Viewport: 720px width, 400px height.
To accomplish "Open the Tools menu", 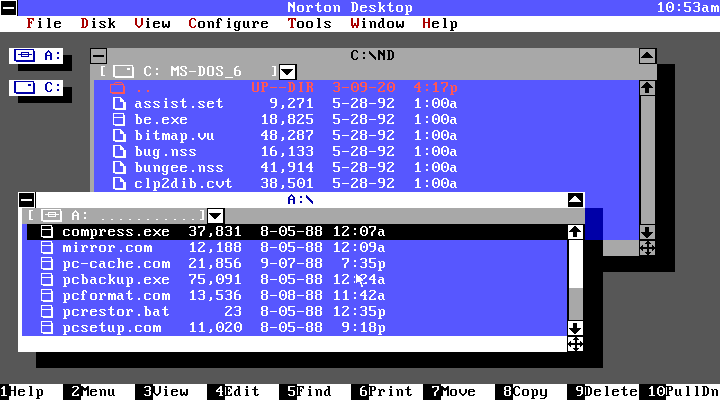I will 309,23.
